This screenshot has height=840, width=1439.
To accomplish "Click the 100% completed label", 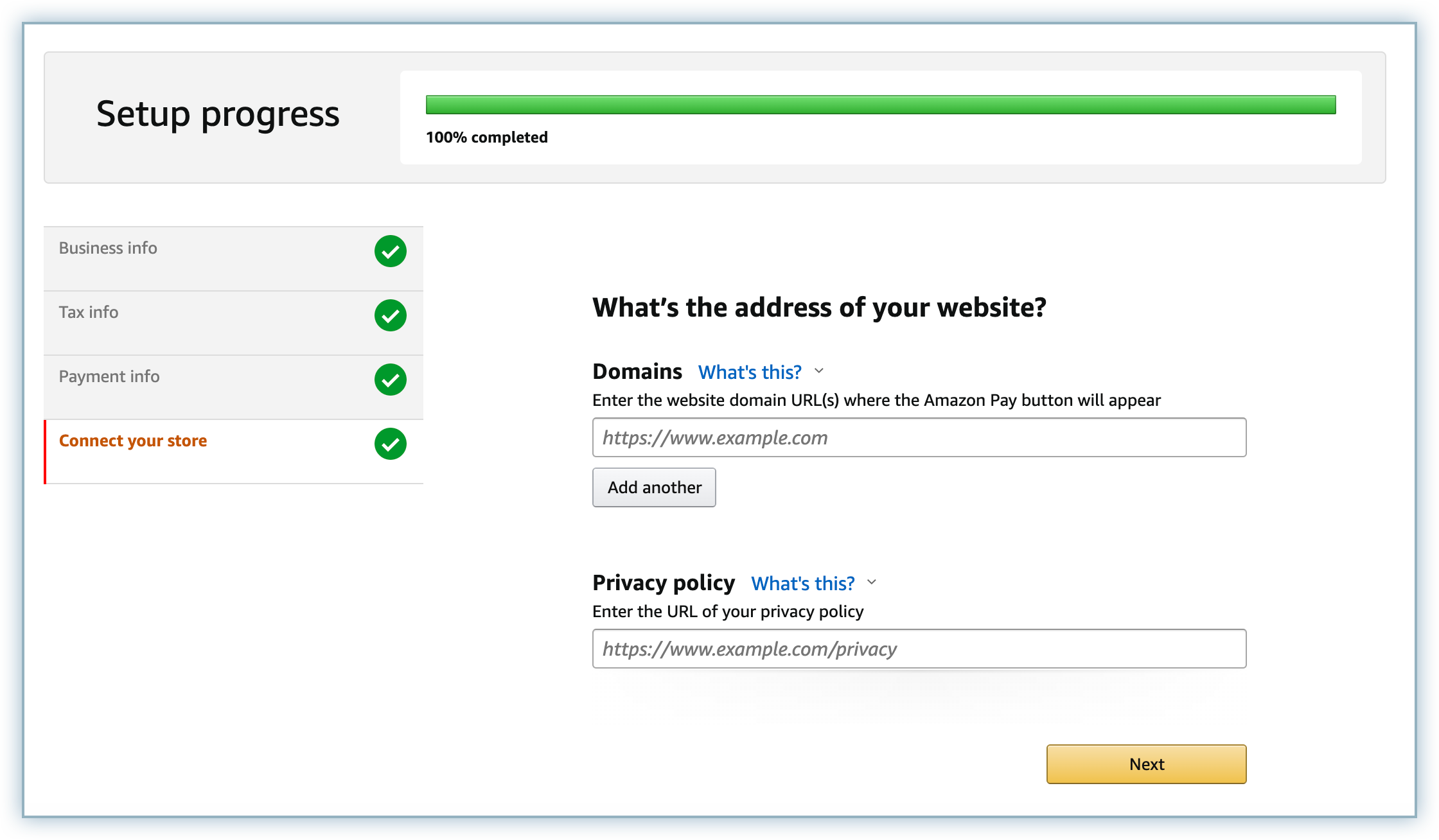I will [x=487, y=137].
